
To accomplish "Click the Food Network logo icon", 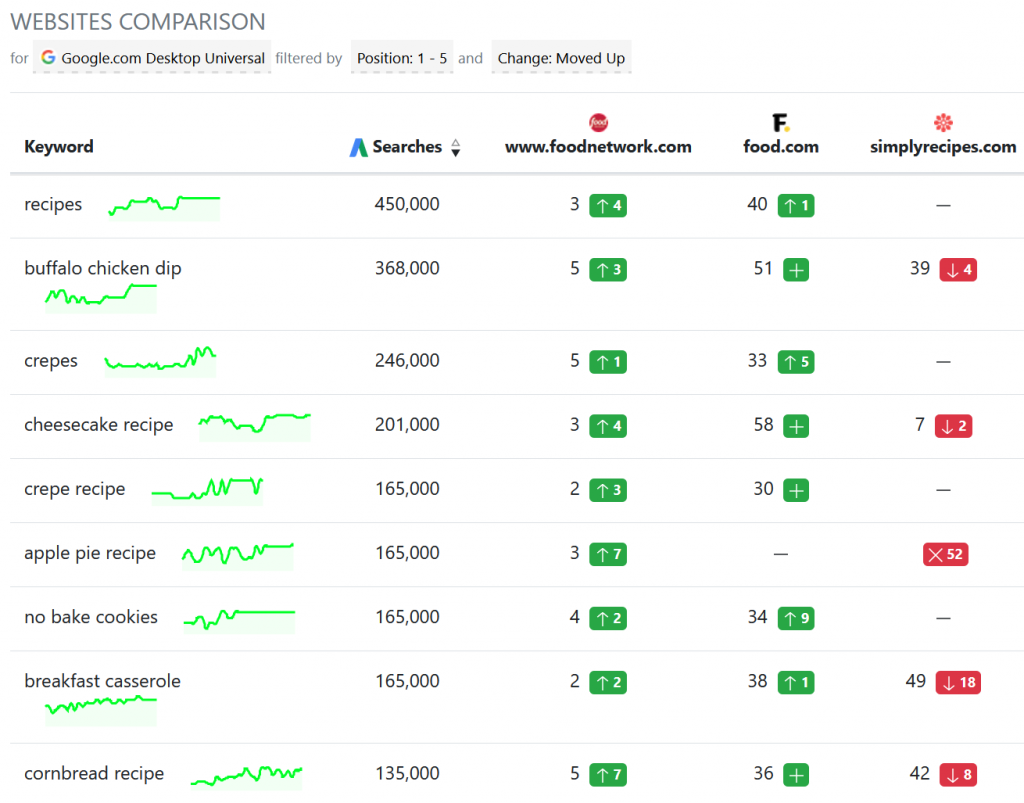I will click(x=598, y=122).
